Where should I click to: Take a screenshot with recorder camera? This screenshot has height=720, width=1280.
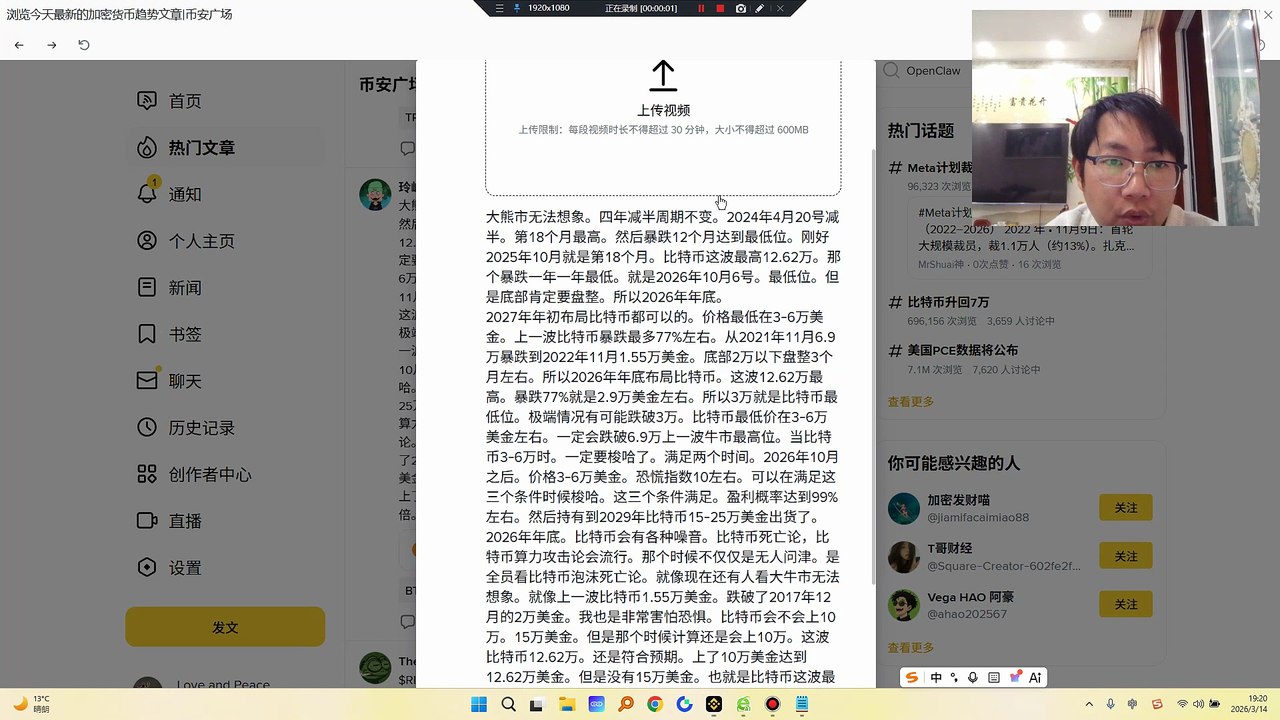(740, 8)
